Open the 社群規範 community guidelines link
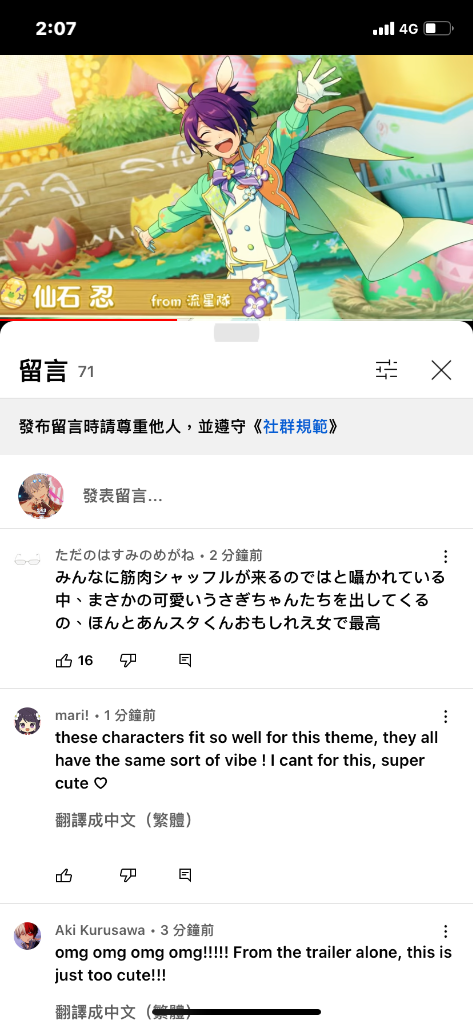This screenshot has width=474, height=1024. coord(296,427)
